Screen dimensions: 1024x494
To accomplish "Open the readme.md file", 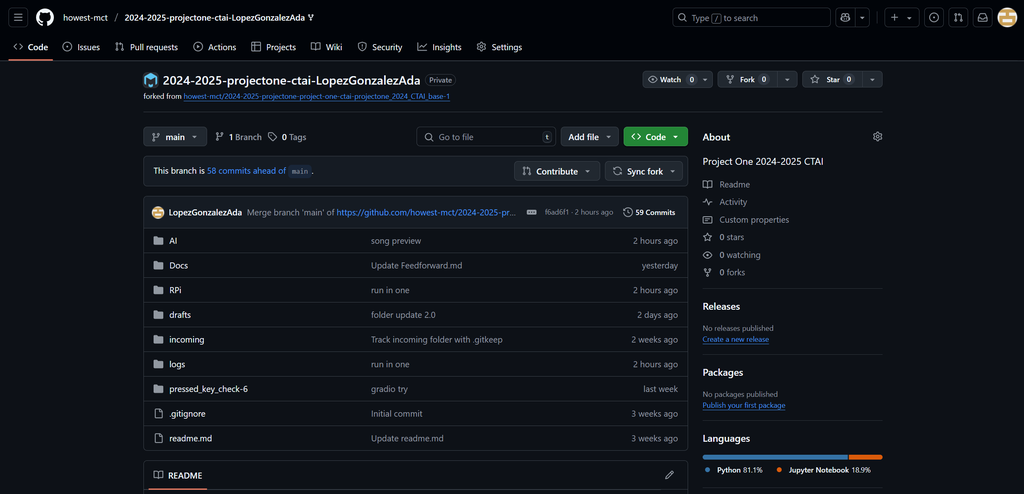I will click(x=191, y=438).
